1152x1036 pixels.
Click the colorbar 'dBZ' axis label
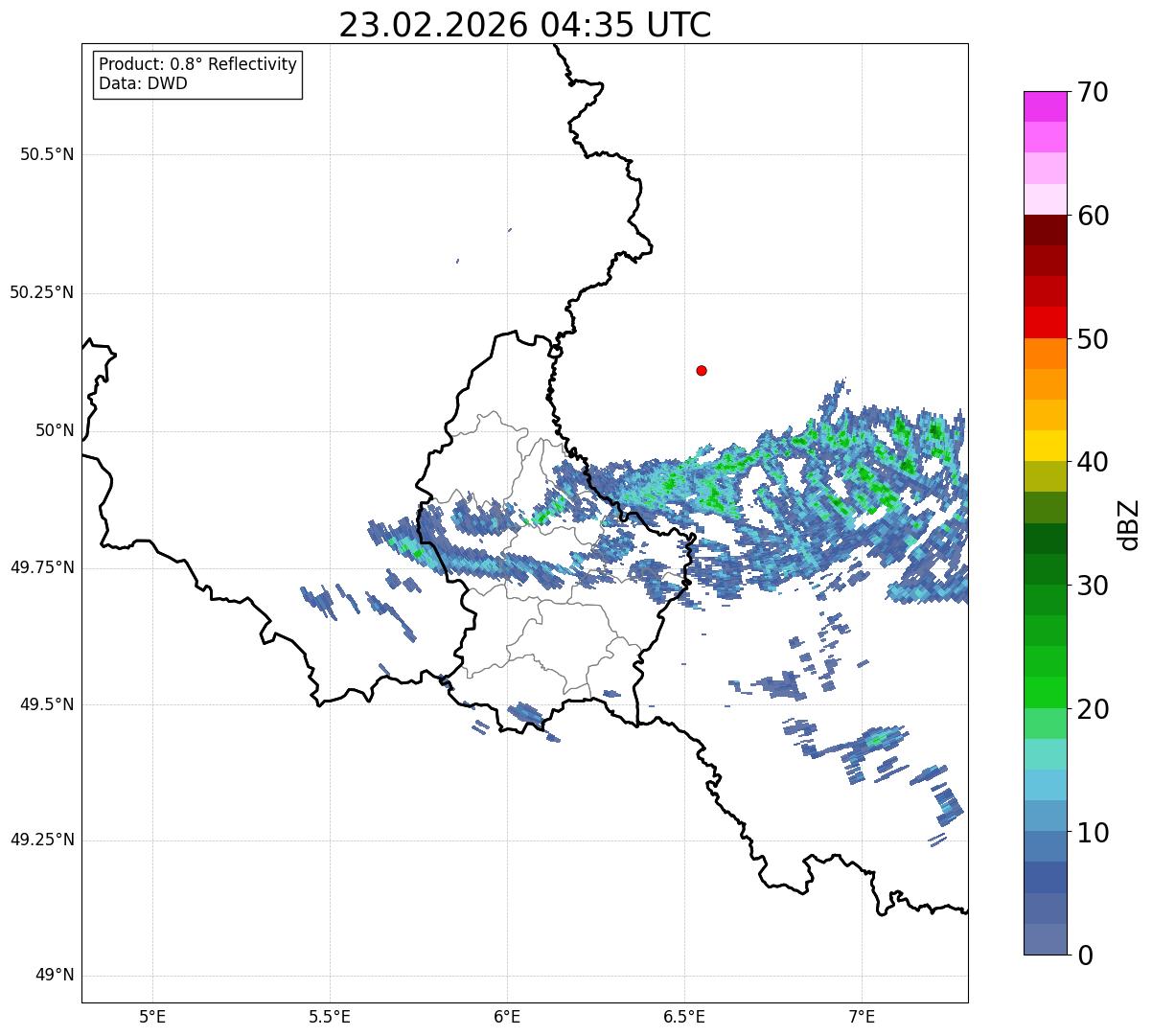tap(1129, 524)
